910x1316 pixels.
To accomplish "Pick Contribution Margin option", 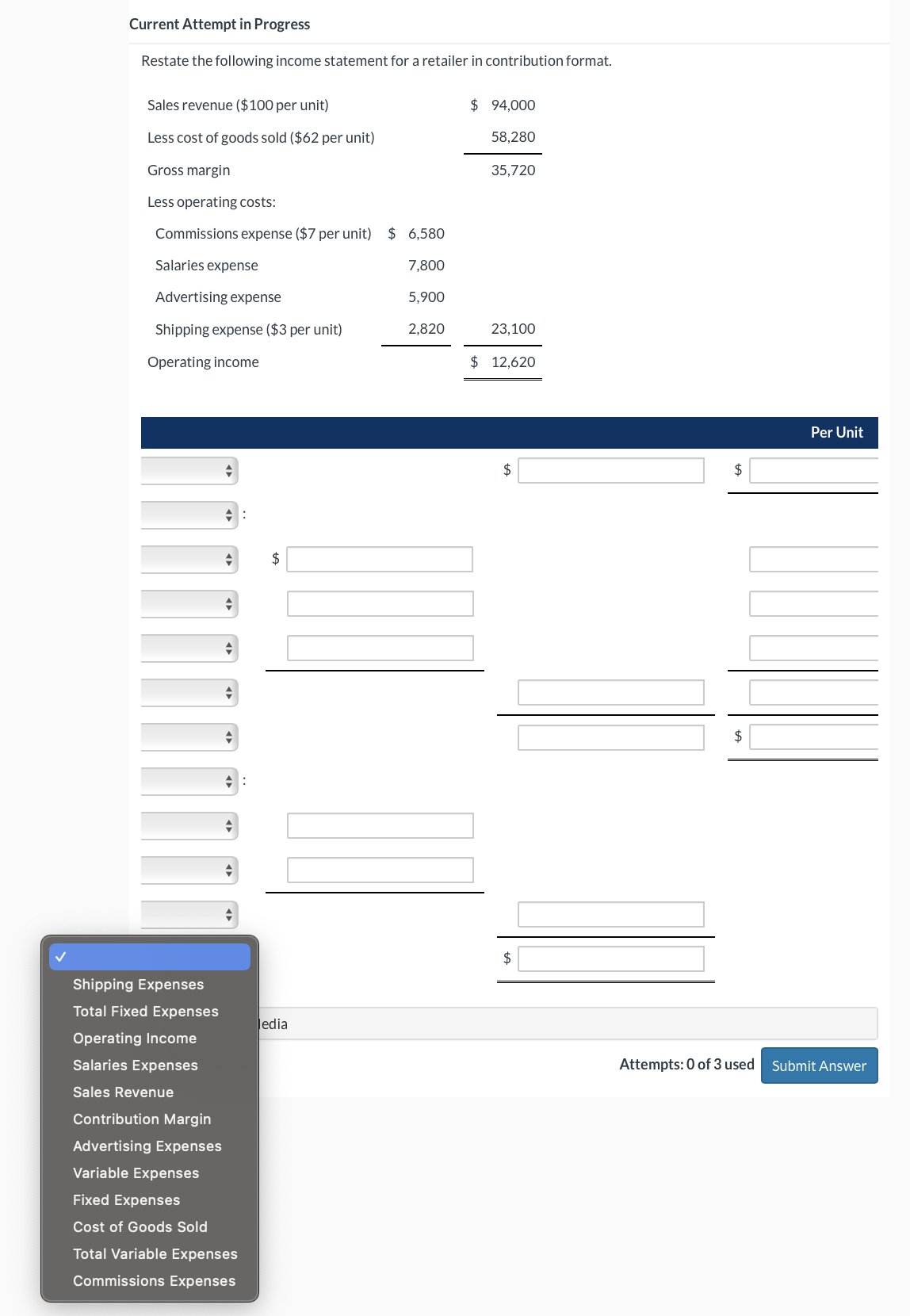I will point(150,1119).
